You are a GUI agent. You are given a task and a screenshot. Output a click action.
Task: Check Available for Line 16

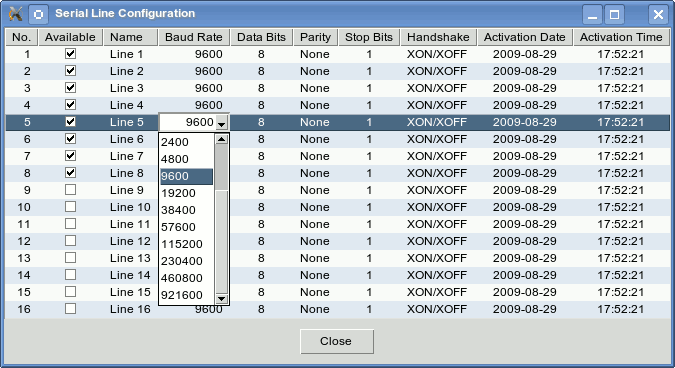[x=70, y=309]
